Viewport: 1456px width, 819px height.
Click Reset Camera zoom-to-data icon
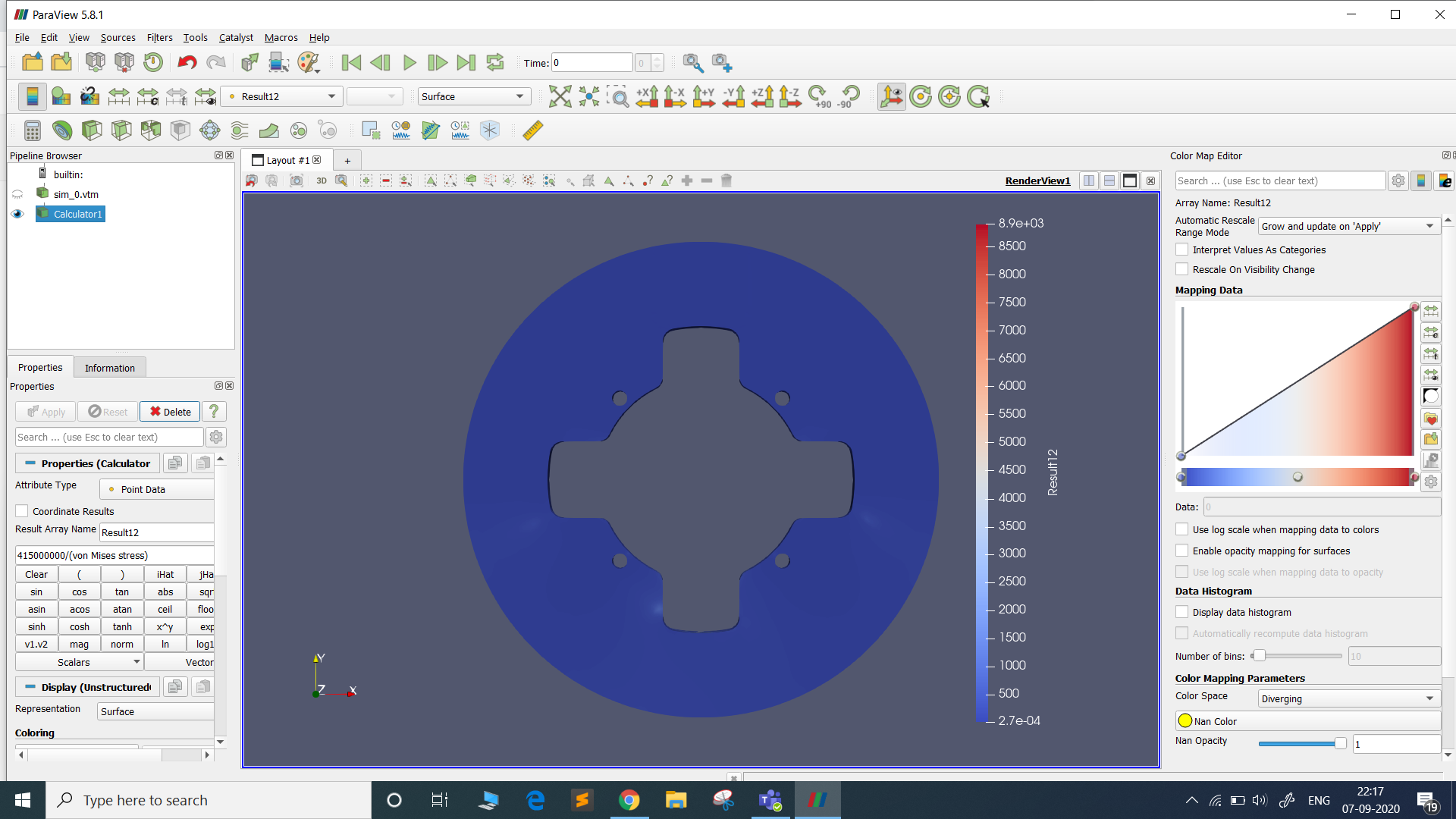560,96
